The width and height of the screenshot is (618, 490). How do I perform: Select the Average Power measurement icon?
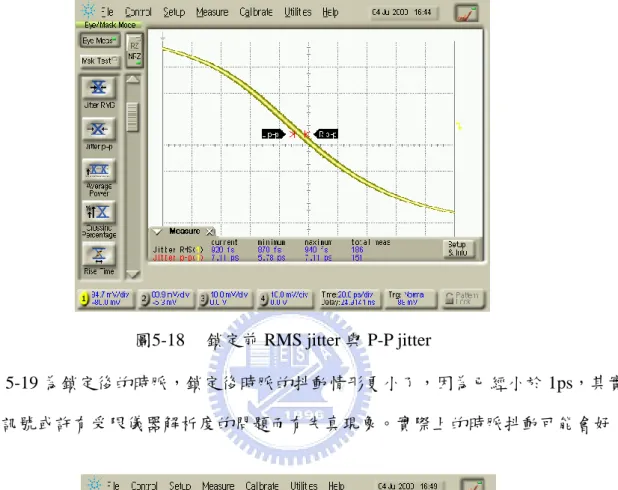[99, 171]
